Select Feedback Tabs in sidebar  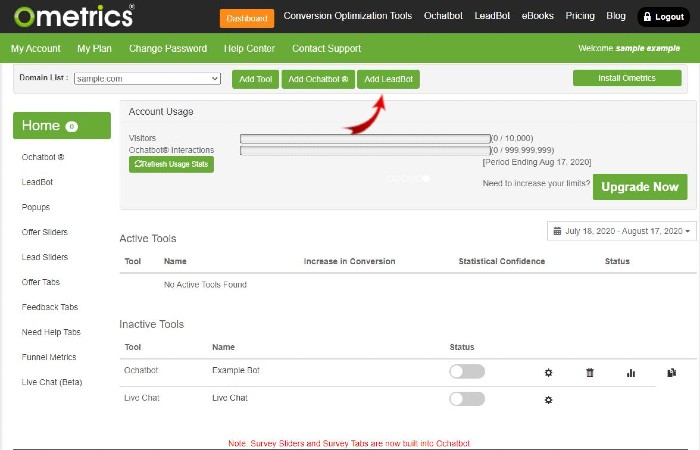pyautogui.click(x=50, y=307)
